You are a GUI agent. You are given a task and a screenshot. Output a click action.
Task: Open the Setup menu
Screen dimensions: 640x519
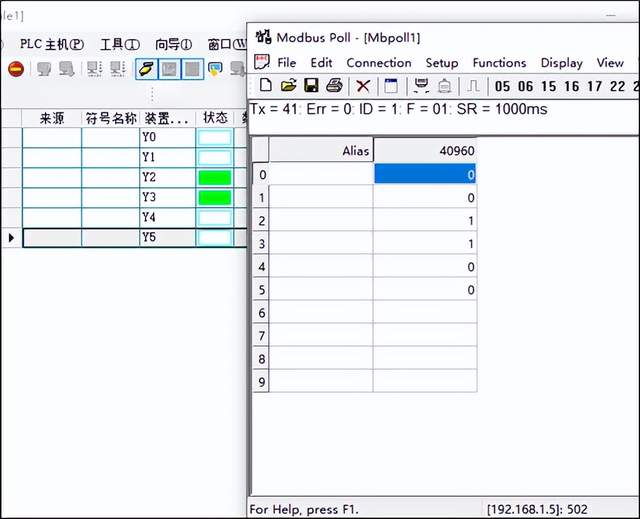click(x=442, y=63)
